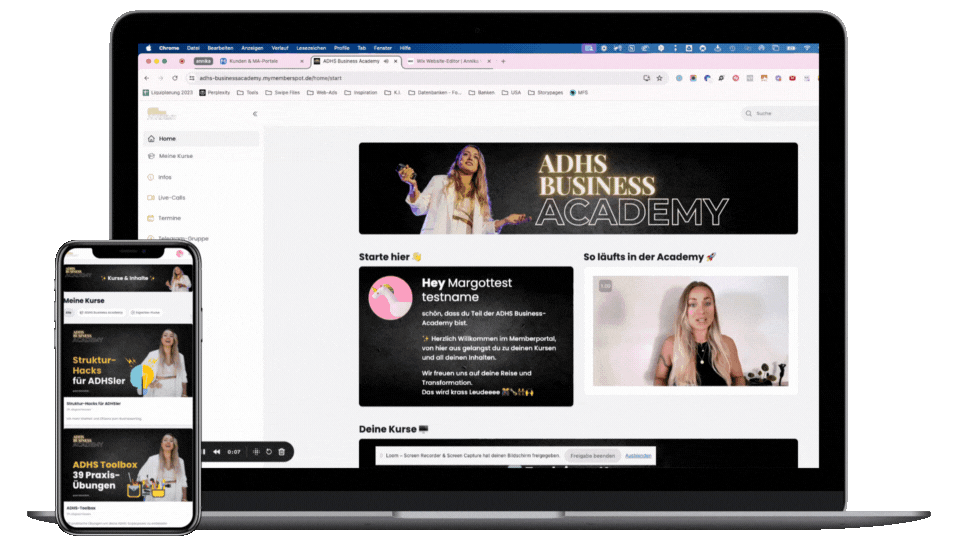Viewport: 960px width, 540px height.
Task: Open a new tab with the plus button
Action: (x=503, y=61)
